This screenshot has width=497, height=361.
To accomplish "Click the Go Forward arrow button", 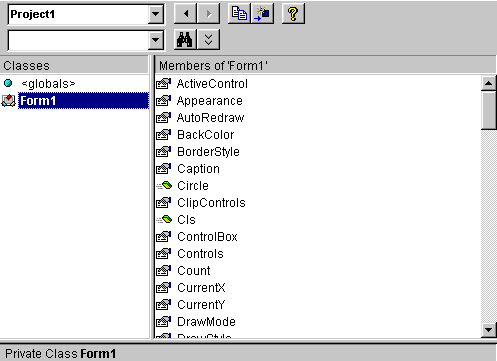I will click(x=209, y=14).
